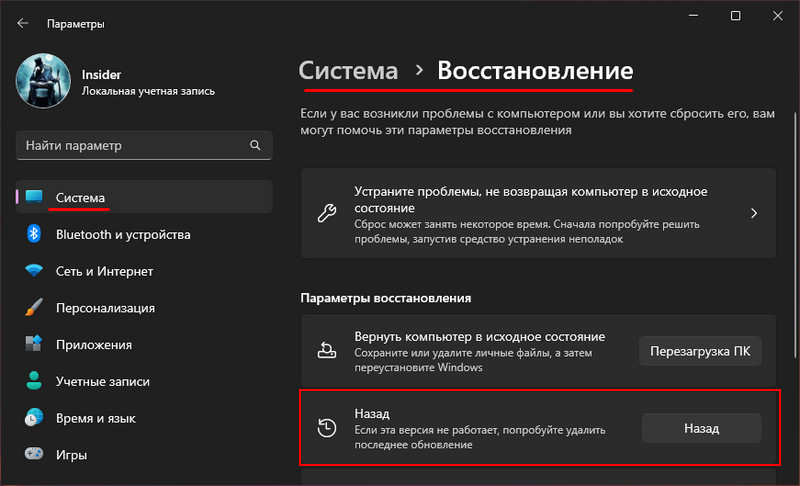Screen dimensions: 800x486
Task: Click the Insider account name
Action: coord(101,74)
